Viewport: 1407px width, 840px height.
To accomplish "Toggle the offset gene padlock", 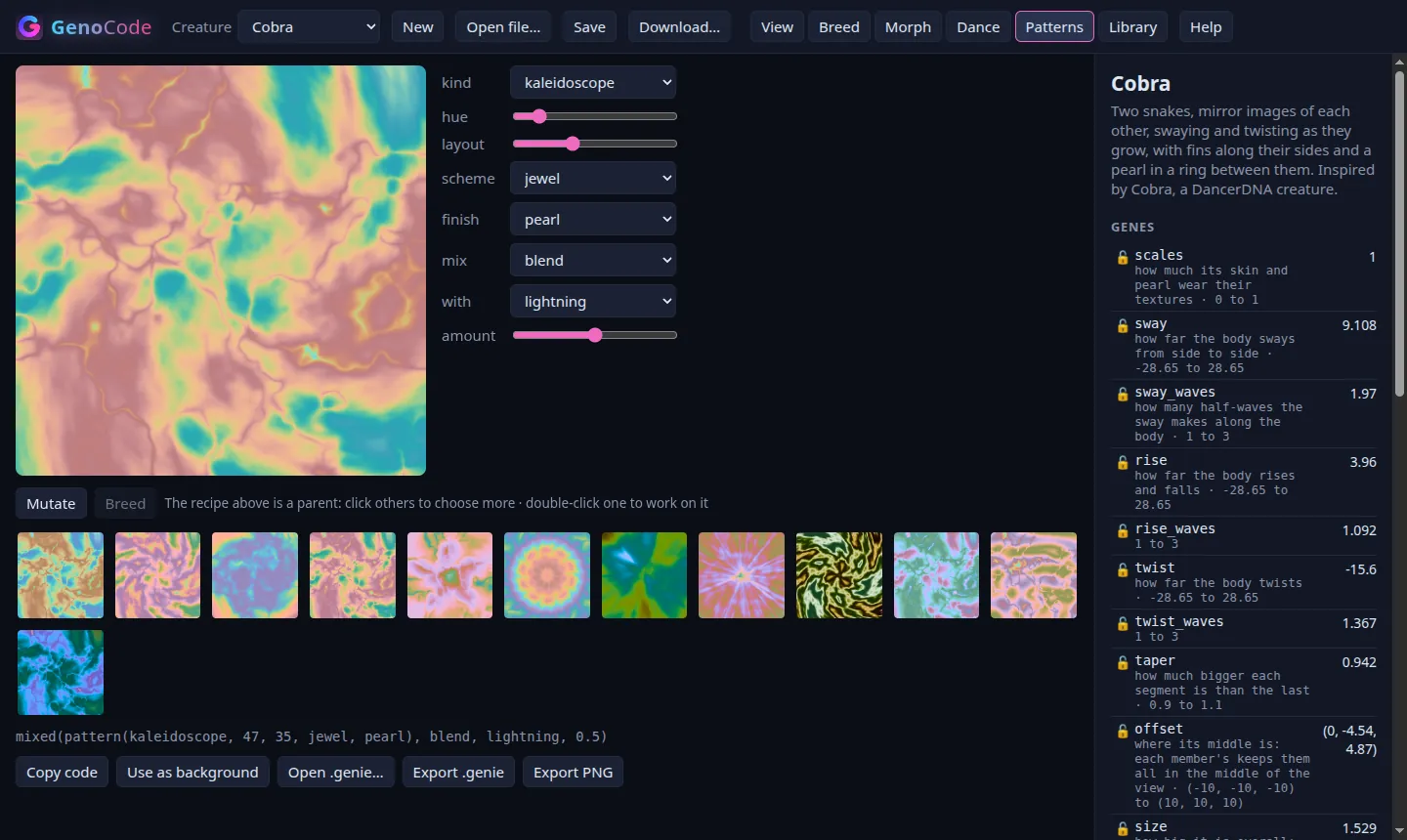I will 1123,732.
